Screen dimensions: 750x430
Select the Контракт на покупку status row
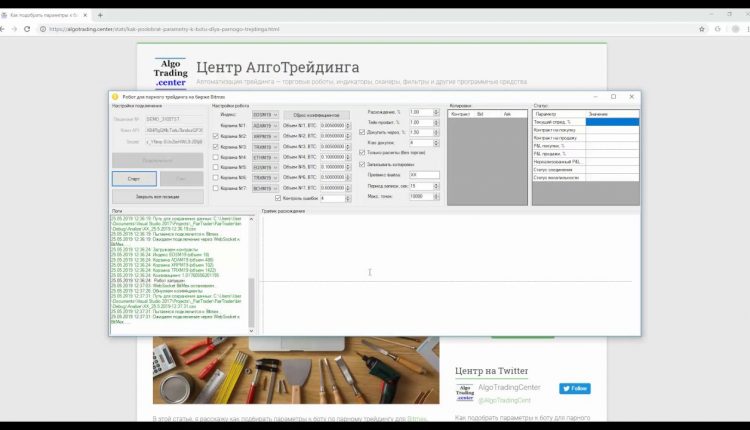(586, 130)
